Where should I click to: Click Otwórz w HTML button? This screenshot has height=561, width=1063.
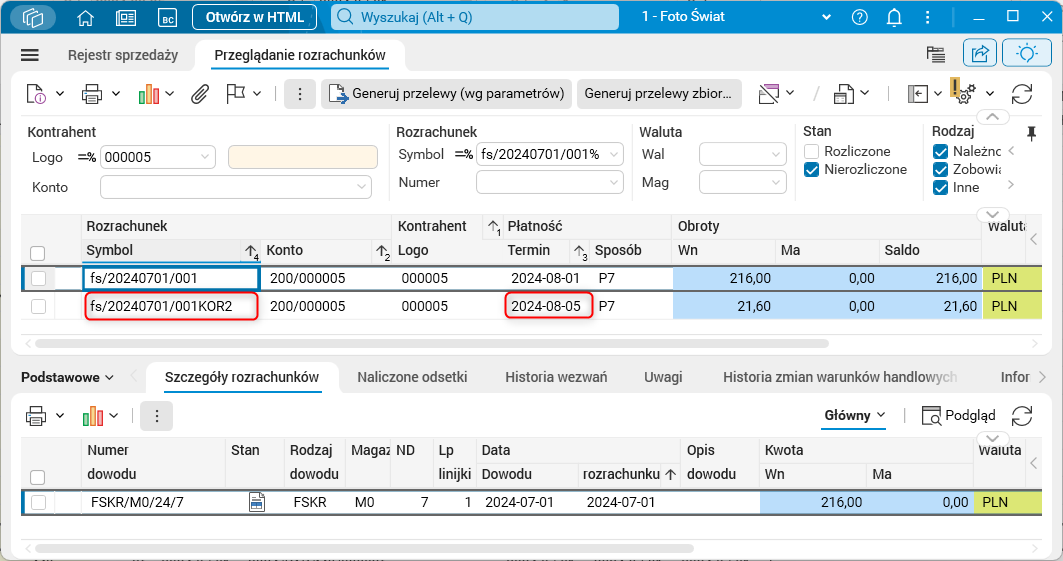(255, 18)
